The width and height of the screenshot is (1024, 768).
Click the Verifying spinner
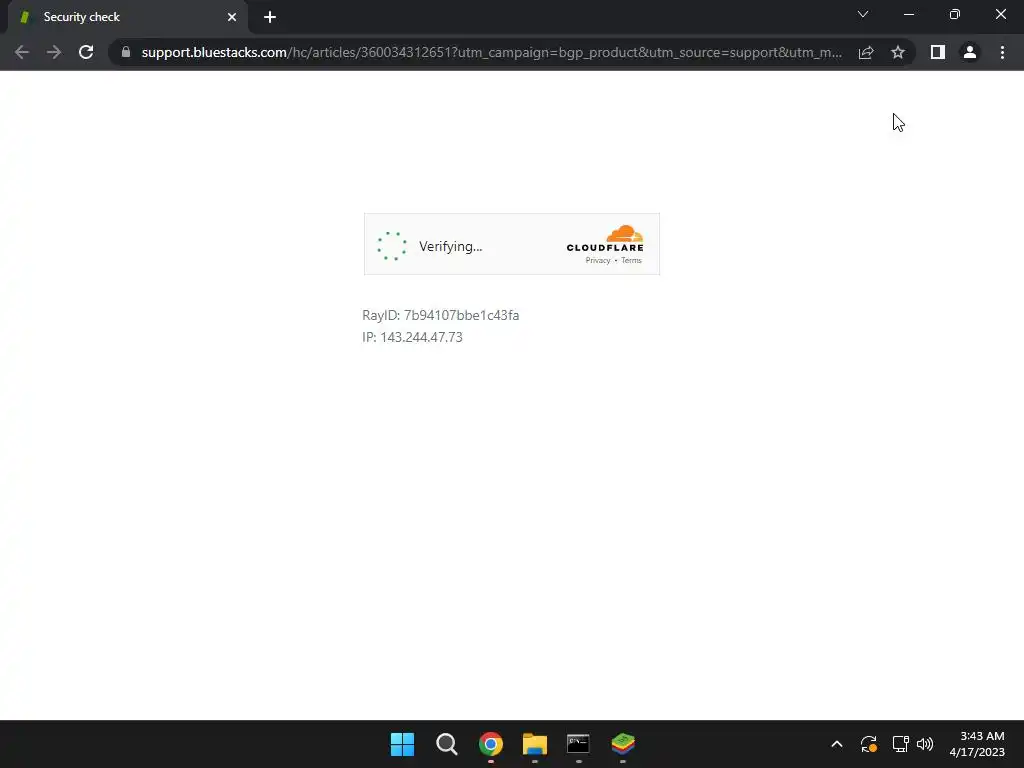point(392,246)
